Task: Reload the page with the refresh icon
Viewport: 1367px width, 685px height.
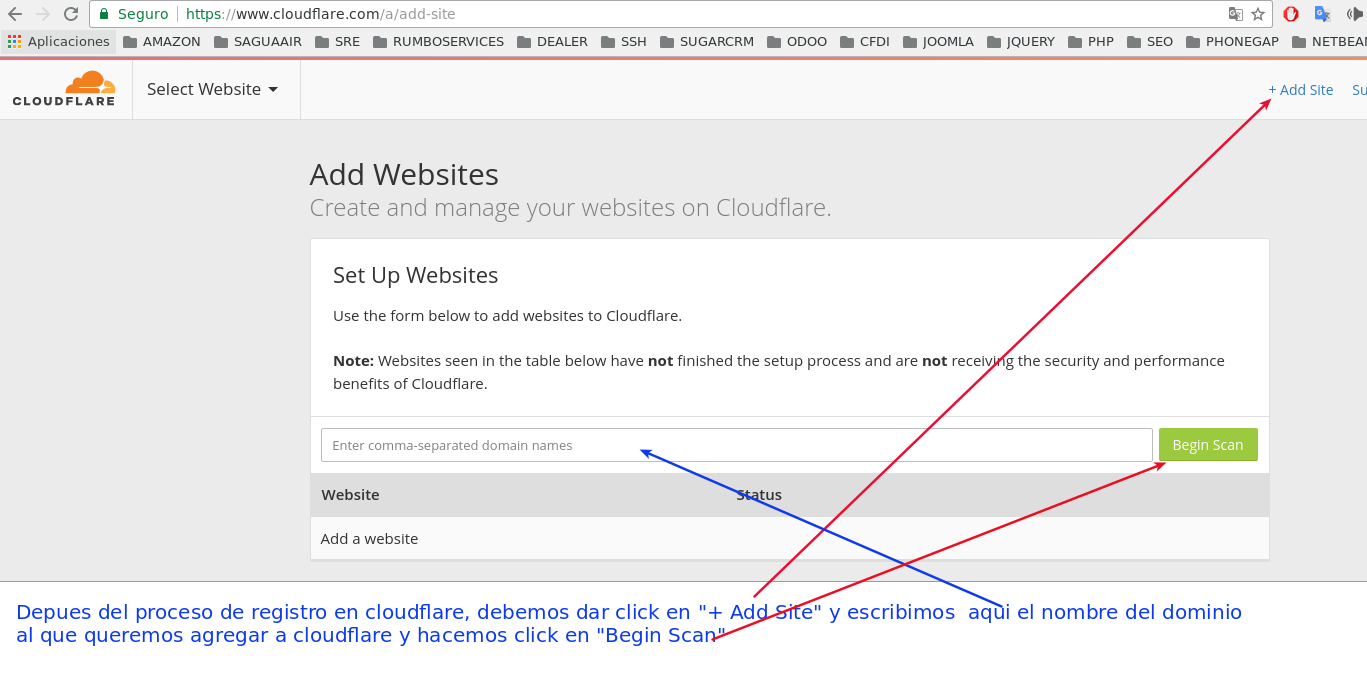Action: 71,14
